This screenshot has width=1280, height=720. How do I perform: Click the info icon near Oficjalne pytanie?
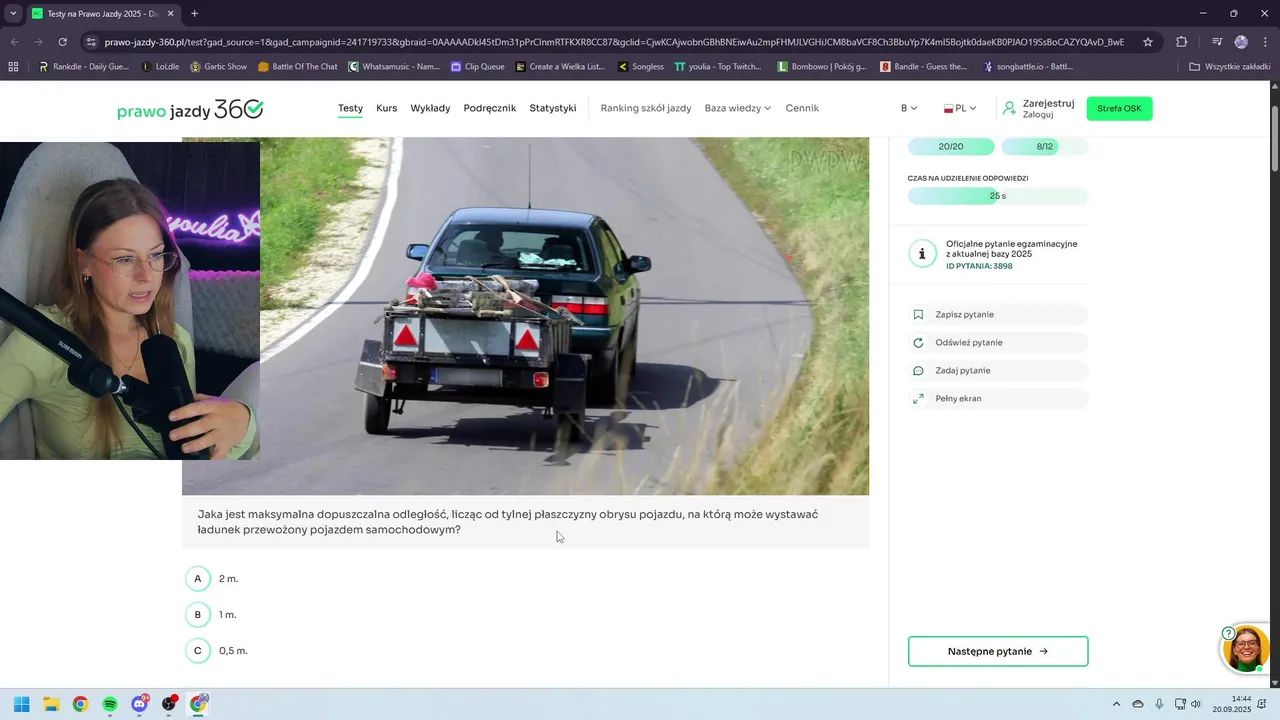click(x=922, y=254)
